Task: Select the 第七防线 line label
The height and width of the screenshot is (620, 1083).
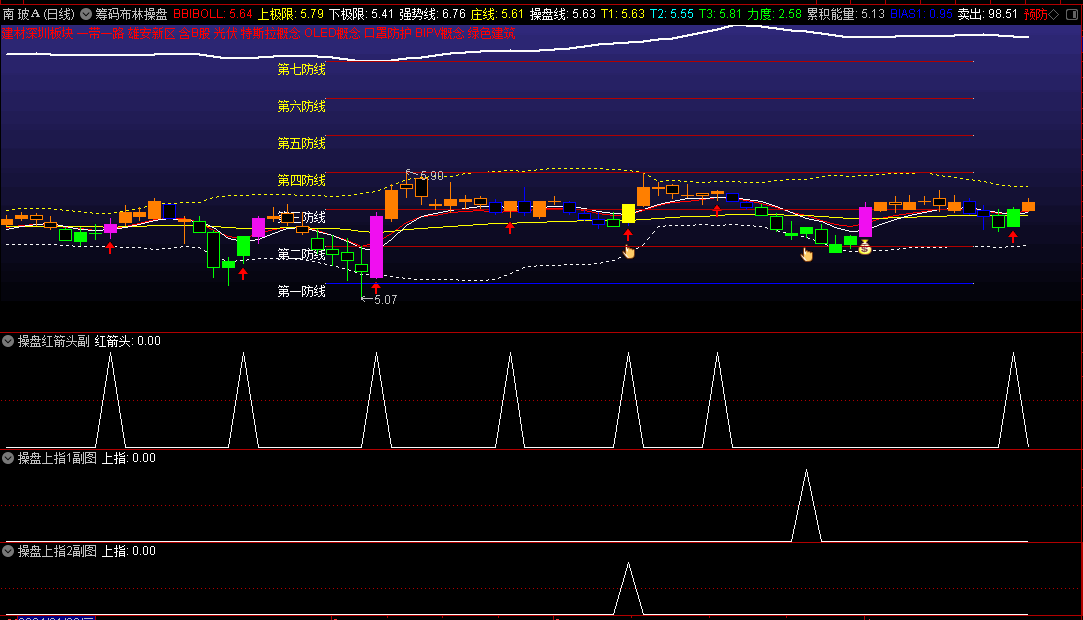Action: (x=301, y=70)
